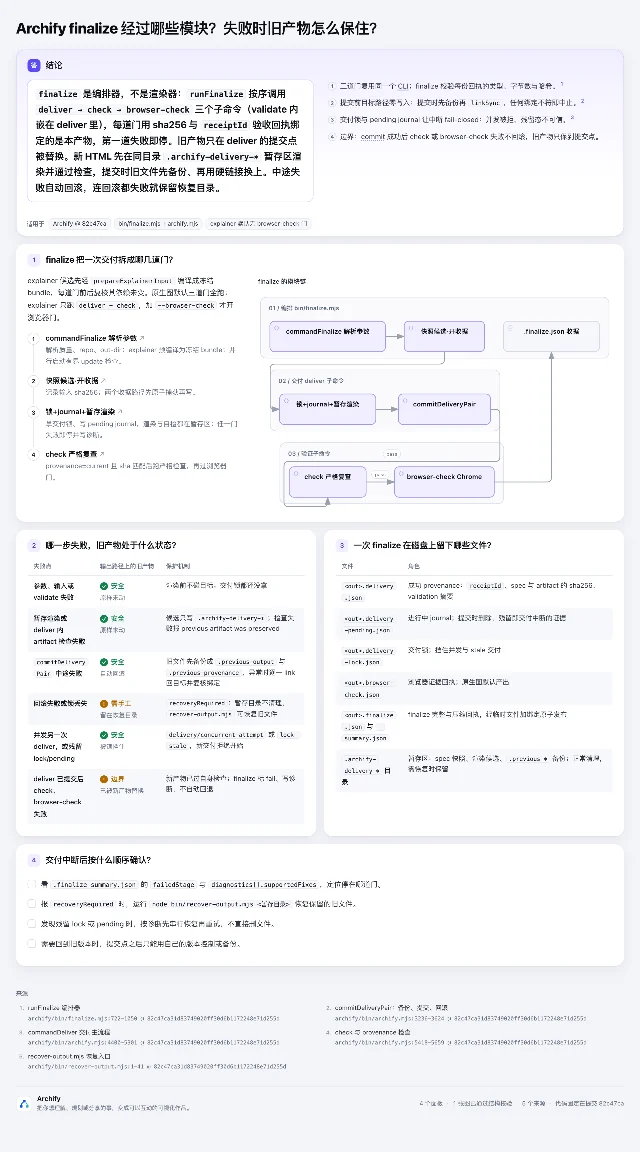The height and width of the screenshot is (1152, 640).
Task: Click the bin/finalize.mjs · archify.mjs tag
Action: pyautogui.click(x=157, y=223)
